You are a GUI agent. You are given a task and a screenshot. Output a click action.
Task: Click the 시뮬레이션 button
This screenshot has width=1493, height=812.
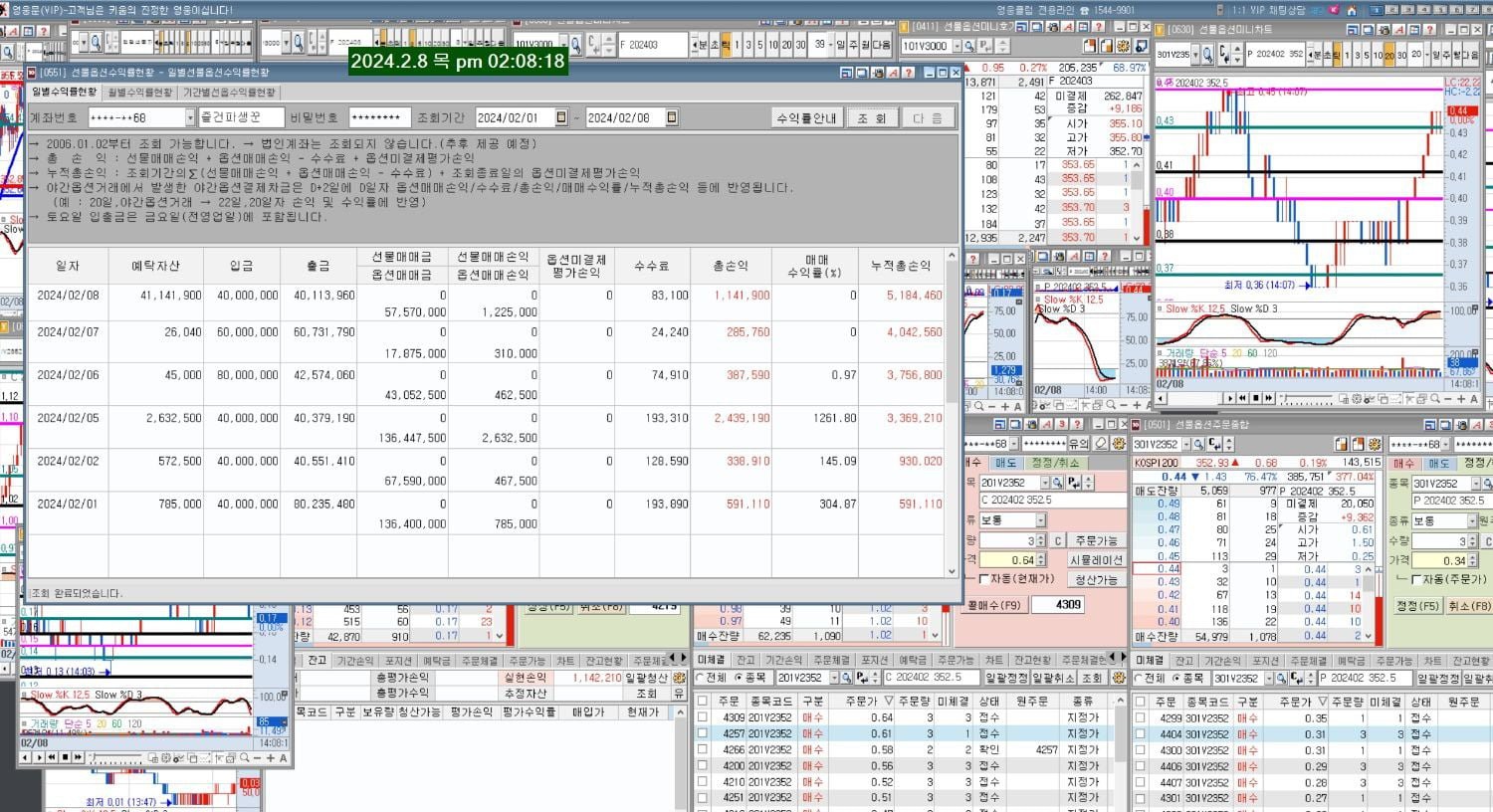[1097, 560]
